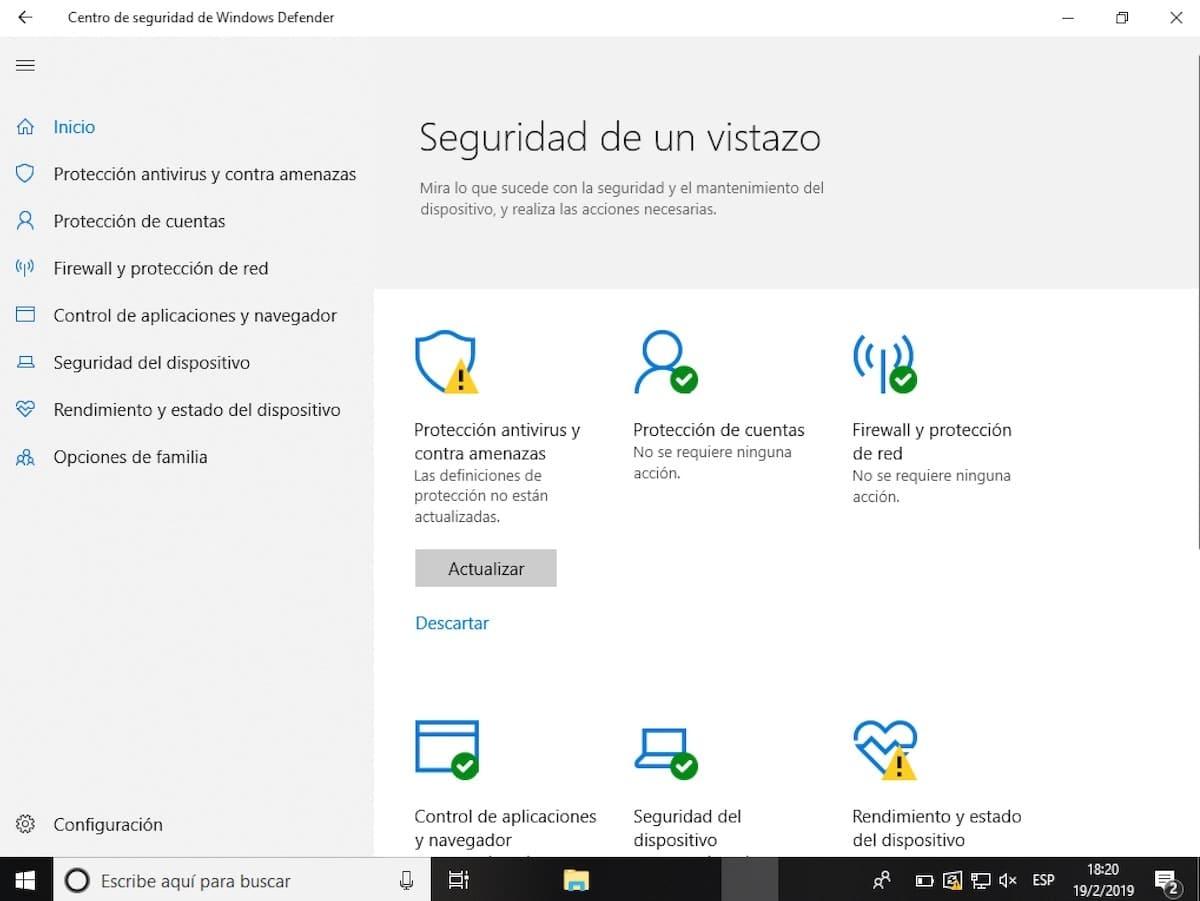Select Inicio from the sidebar menu
This screenshot has height=901, width=1200.
74,126
